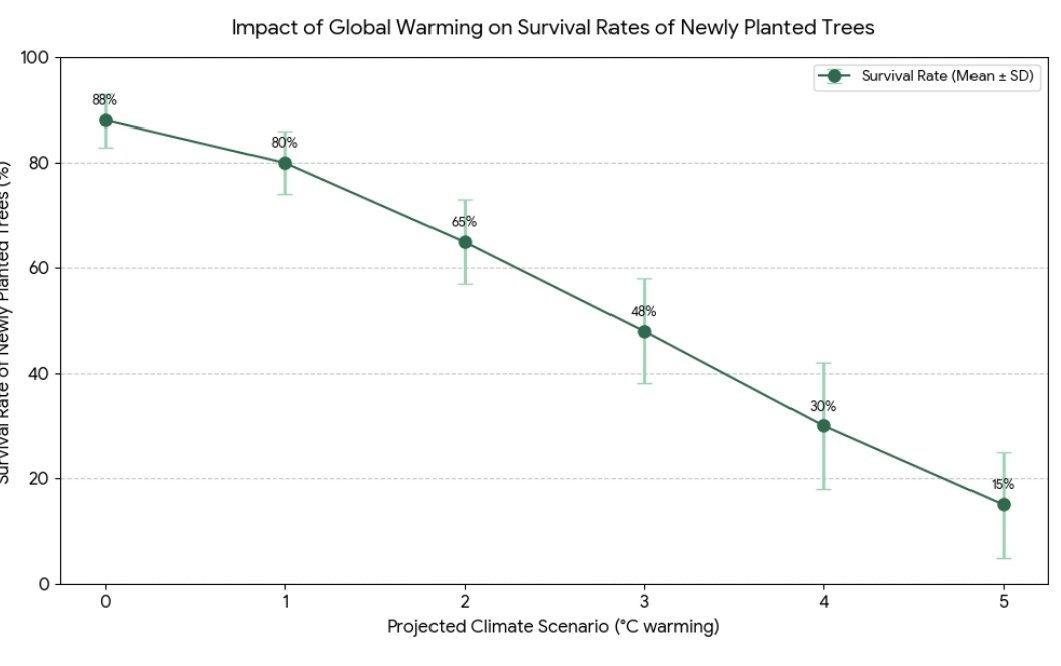The width and height of the screenshot is (1061, 666).
Task: Click the 48% data label
Action: (644, 312)
